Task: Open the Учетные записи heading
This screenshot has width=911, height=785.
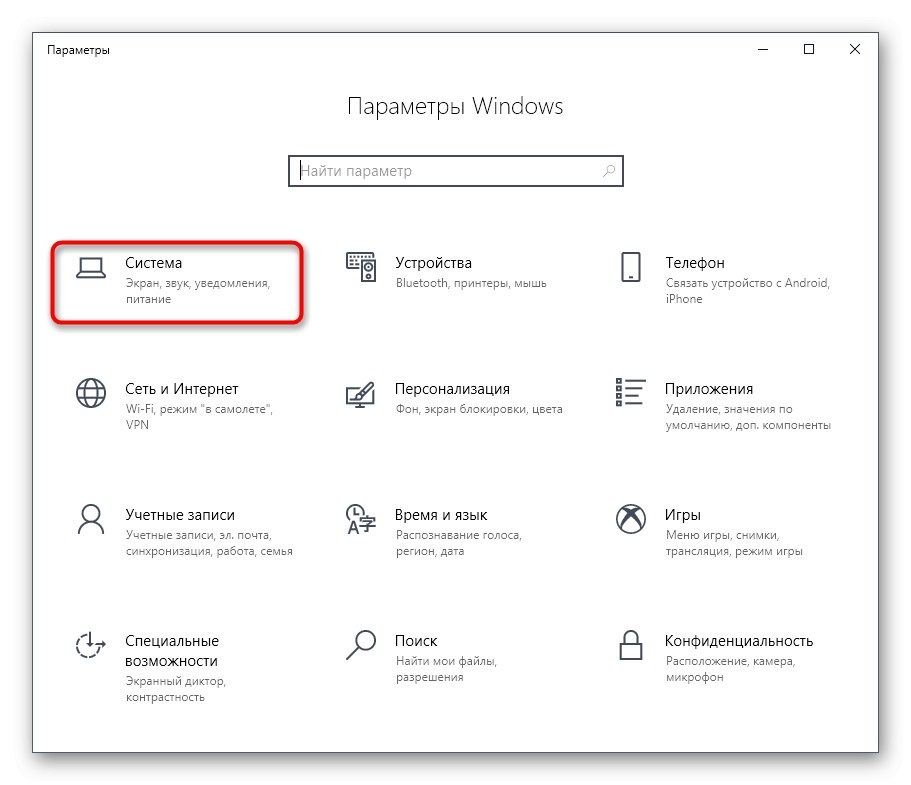Action: [180, 515]
